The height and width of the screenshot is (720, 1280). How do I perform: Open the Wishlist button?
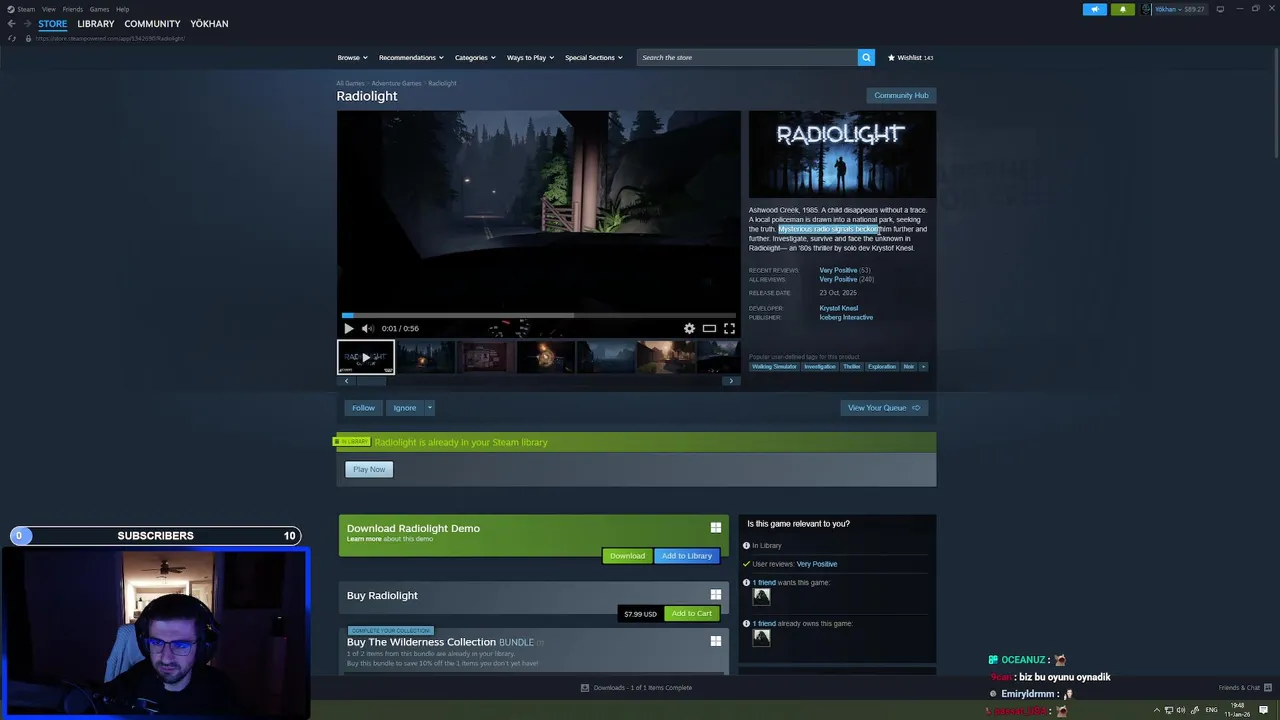(910, 57)
